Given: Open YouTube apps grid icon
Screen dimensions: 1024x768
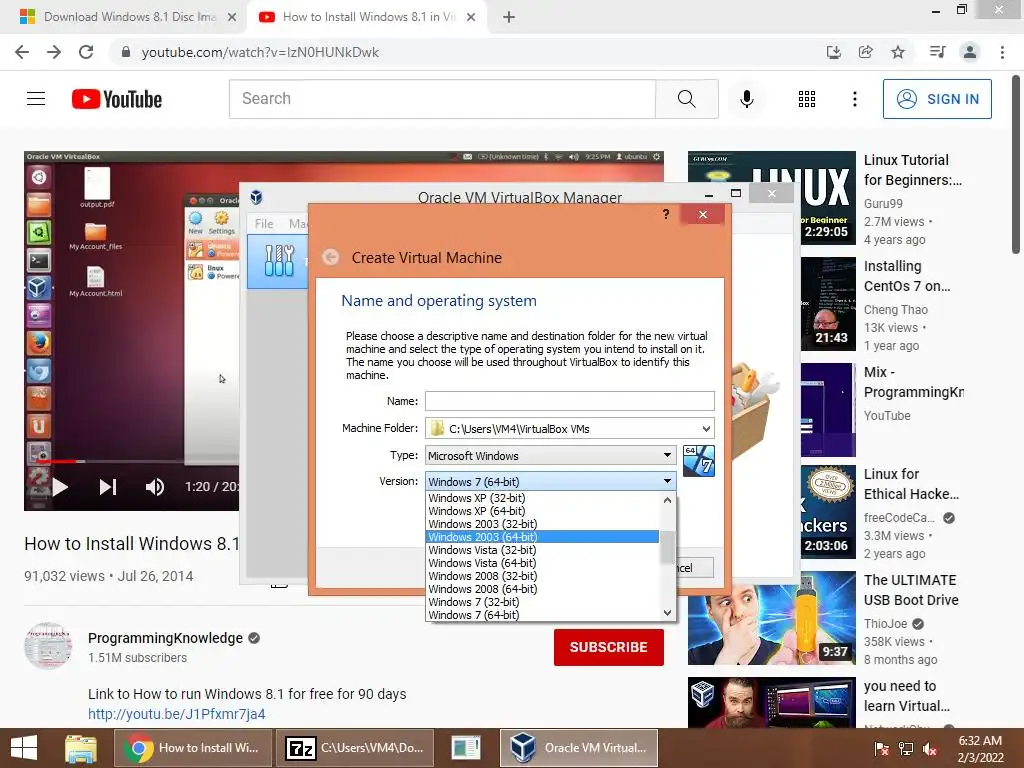Looking at the screenshot, I should click(807, 99).
